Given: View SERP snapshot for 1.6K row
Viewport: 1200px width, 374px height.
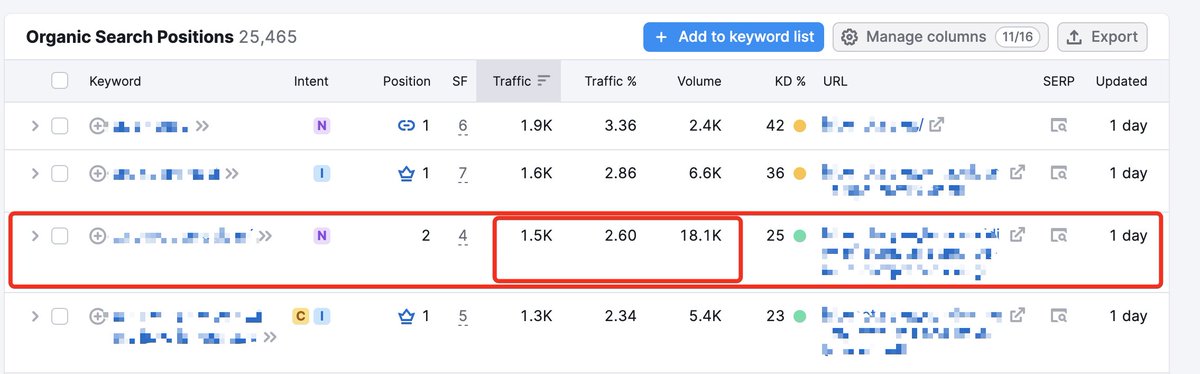Looking at the screenshot, I should click(1058, 173).
